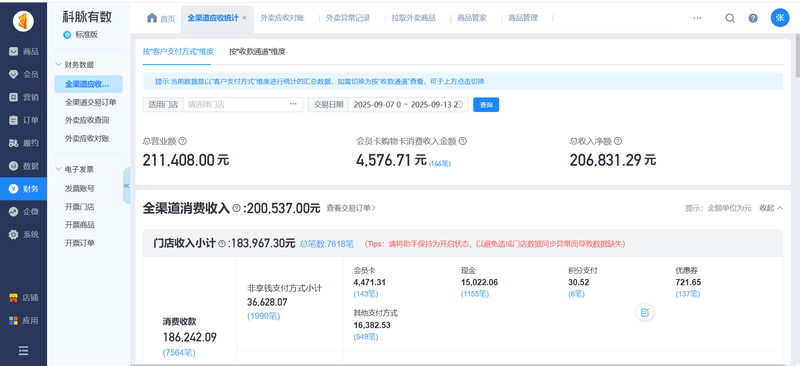Image resolution: width=800 pixels, height=366 pixels.
Task: Click the 请选择门店 store input field
Action: tap(242, 105)
